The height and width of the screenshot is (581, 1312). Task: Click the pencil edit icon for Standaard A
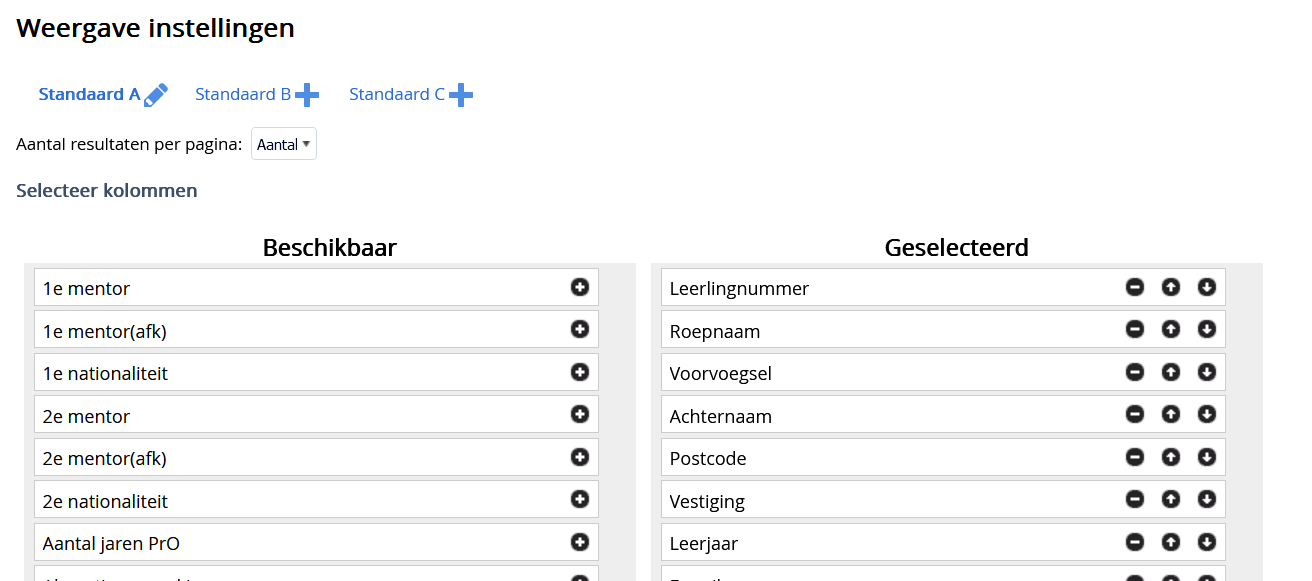[156, 95]
